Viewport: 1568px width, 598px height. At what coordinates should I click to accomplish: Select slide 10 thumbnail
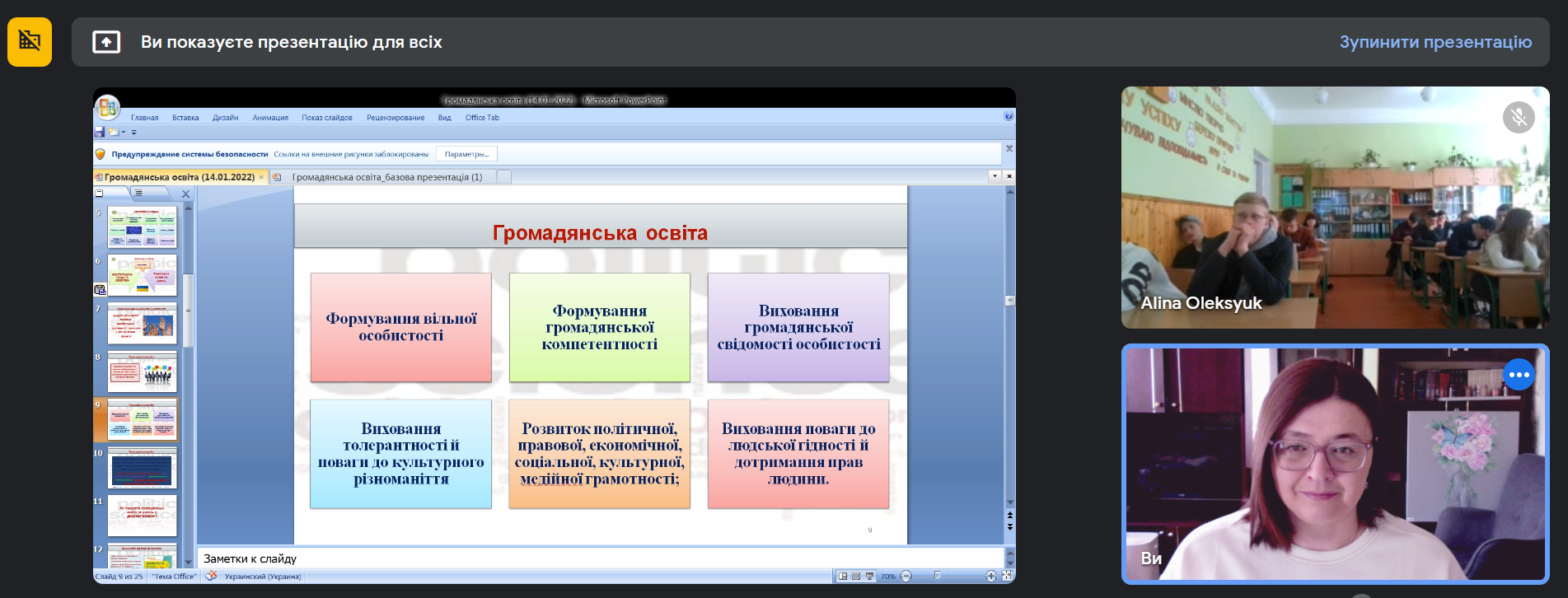[x=143, y=468]
